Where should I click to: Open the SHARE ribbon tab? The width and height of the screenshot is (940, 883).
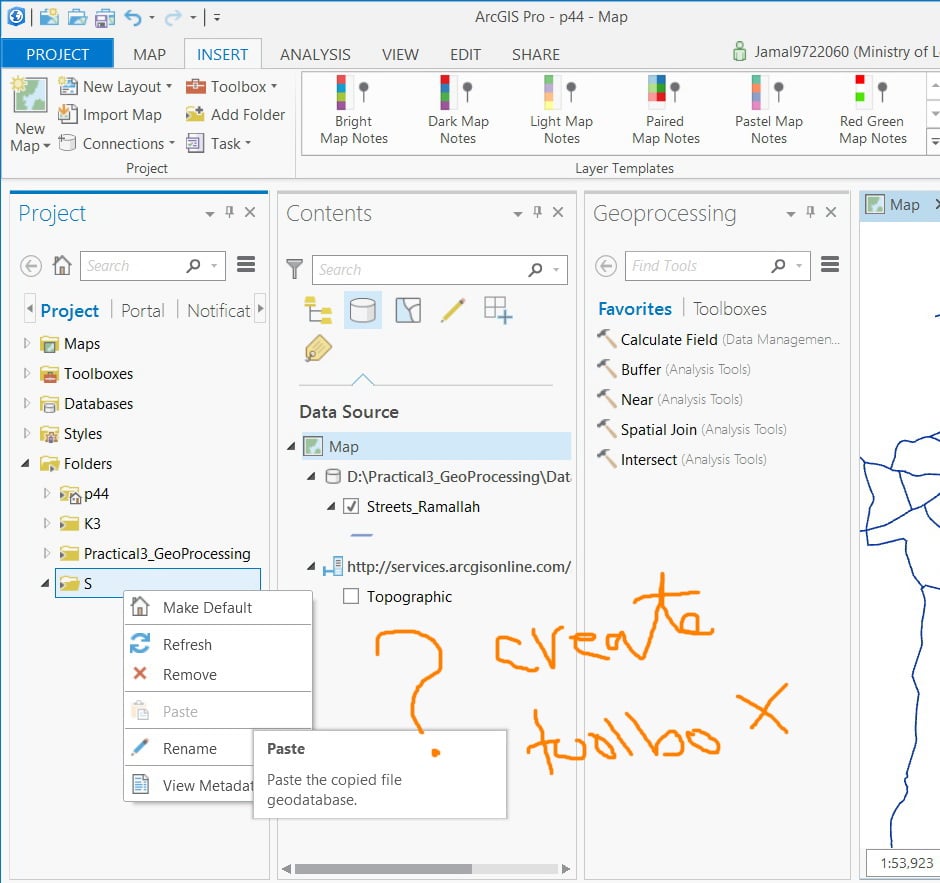tap(536, 54)
